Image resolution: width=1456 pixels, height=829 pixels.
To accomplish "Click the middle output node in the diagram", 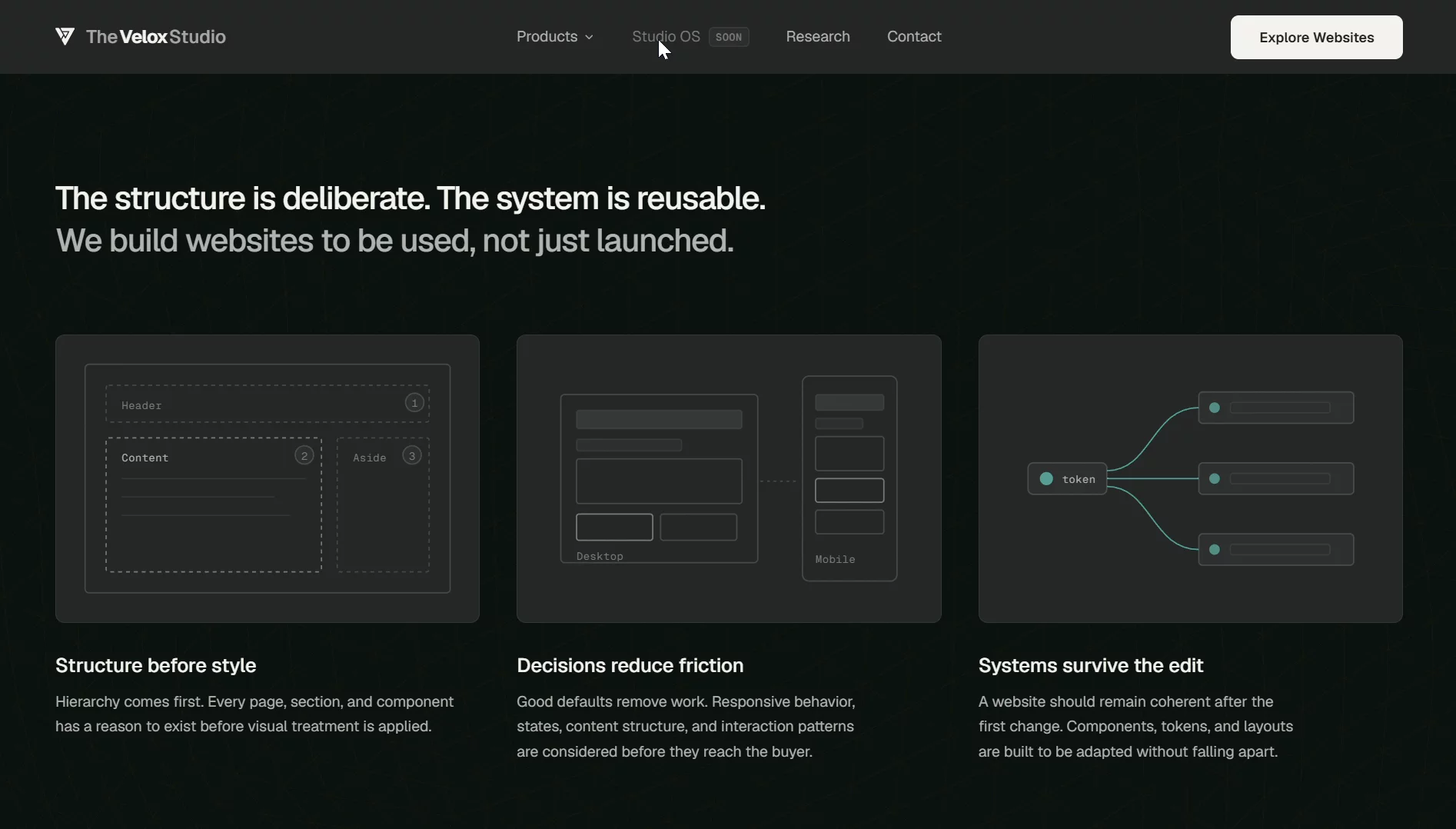I will (x=1276, y=478).
